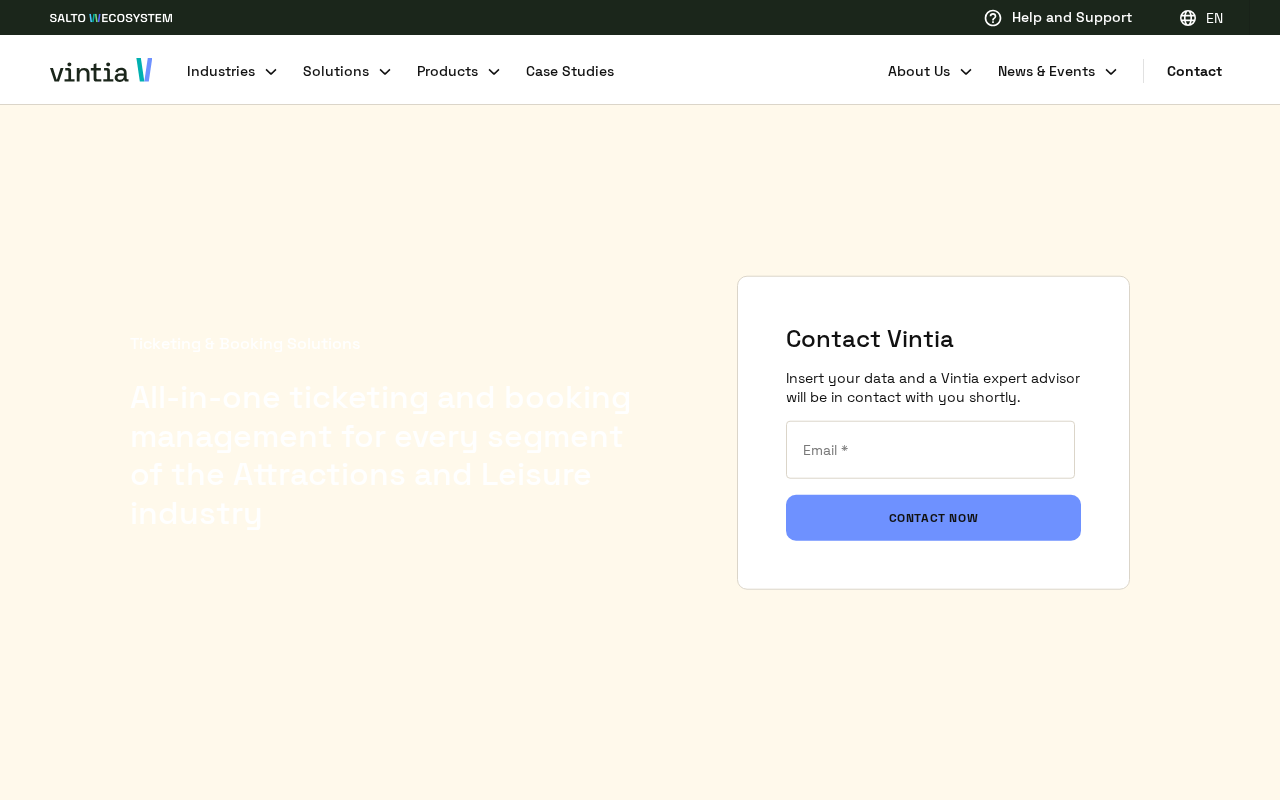Open the Solutions menu
Screen dimensions: 1280x800
tap(336, 72)
